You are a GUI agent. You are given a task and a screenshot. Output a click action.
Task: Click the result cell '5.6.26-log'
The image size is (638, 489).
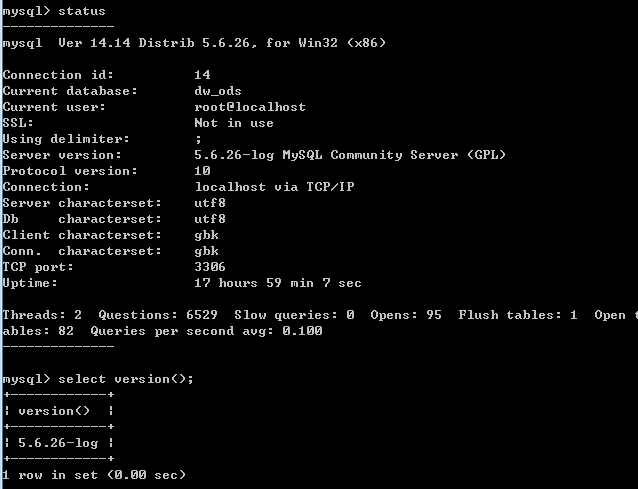[58, 443]
